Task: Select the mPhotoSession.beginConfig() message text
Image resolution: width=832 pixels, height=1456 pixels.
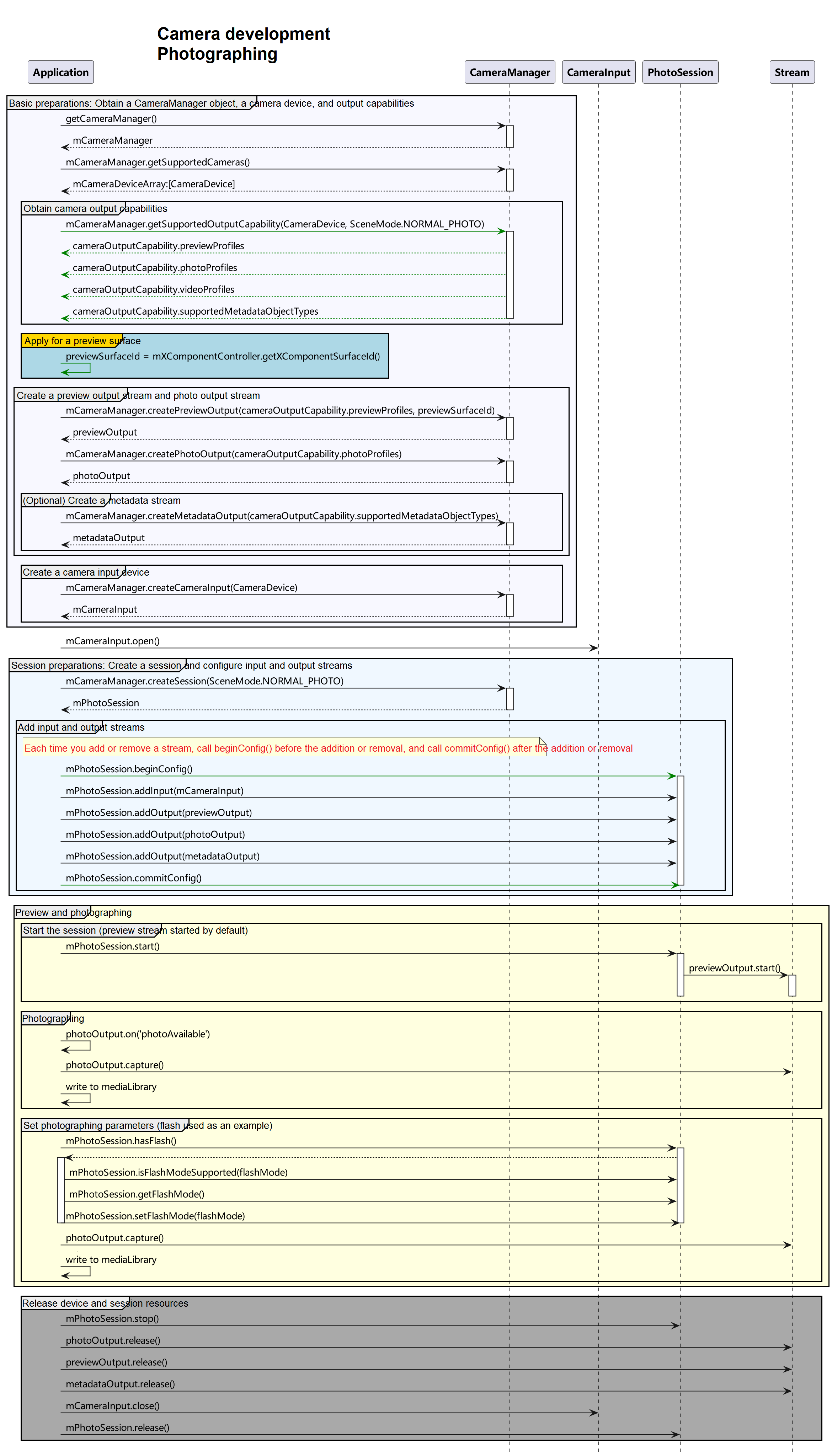Action: tap(129, 769)
